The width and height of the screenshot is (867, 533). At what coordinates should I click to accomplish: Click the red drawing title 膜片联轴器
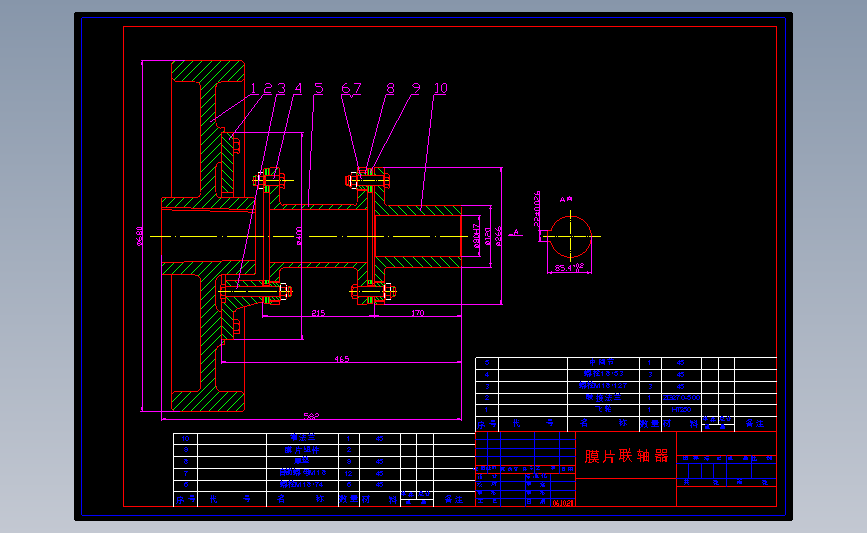[x=626, y=456]
